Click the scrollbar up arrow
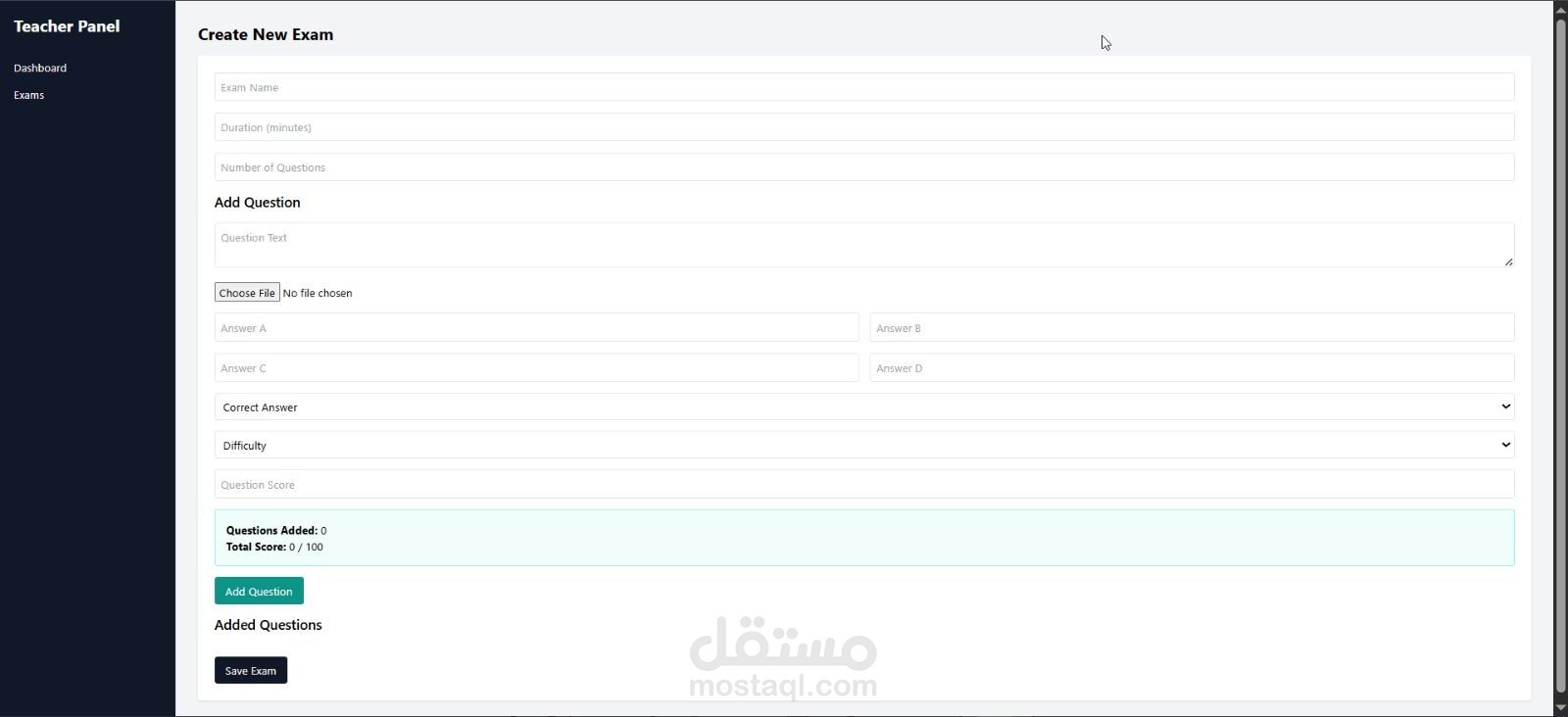The width and height of the screenshot is (1568, 717). pyautogui.click(x=1560, y=8)
